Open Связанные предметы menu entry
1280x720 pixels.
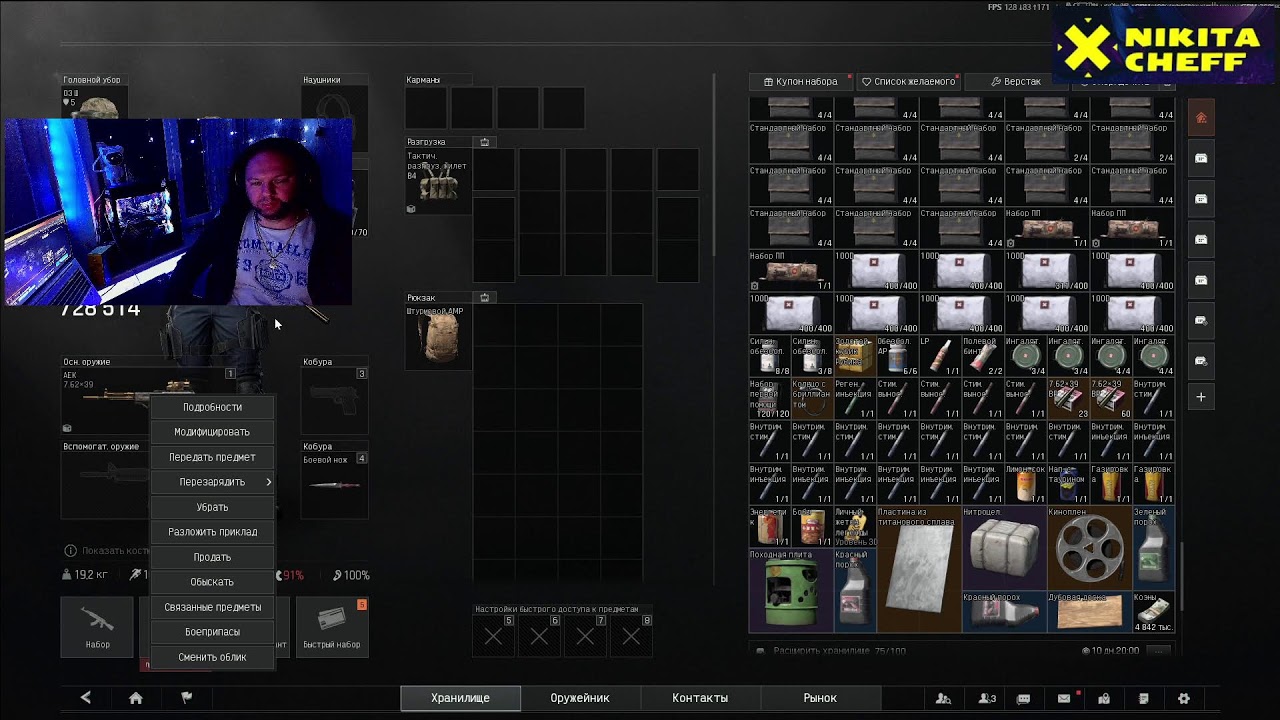click(x=212, y=607)
